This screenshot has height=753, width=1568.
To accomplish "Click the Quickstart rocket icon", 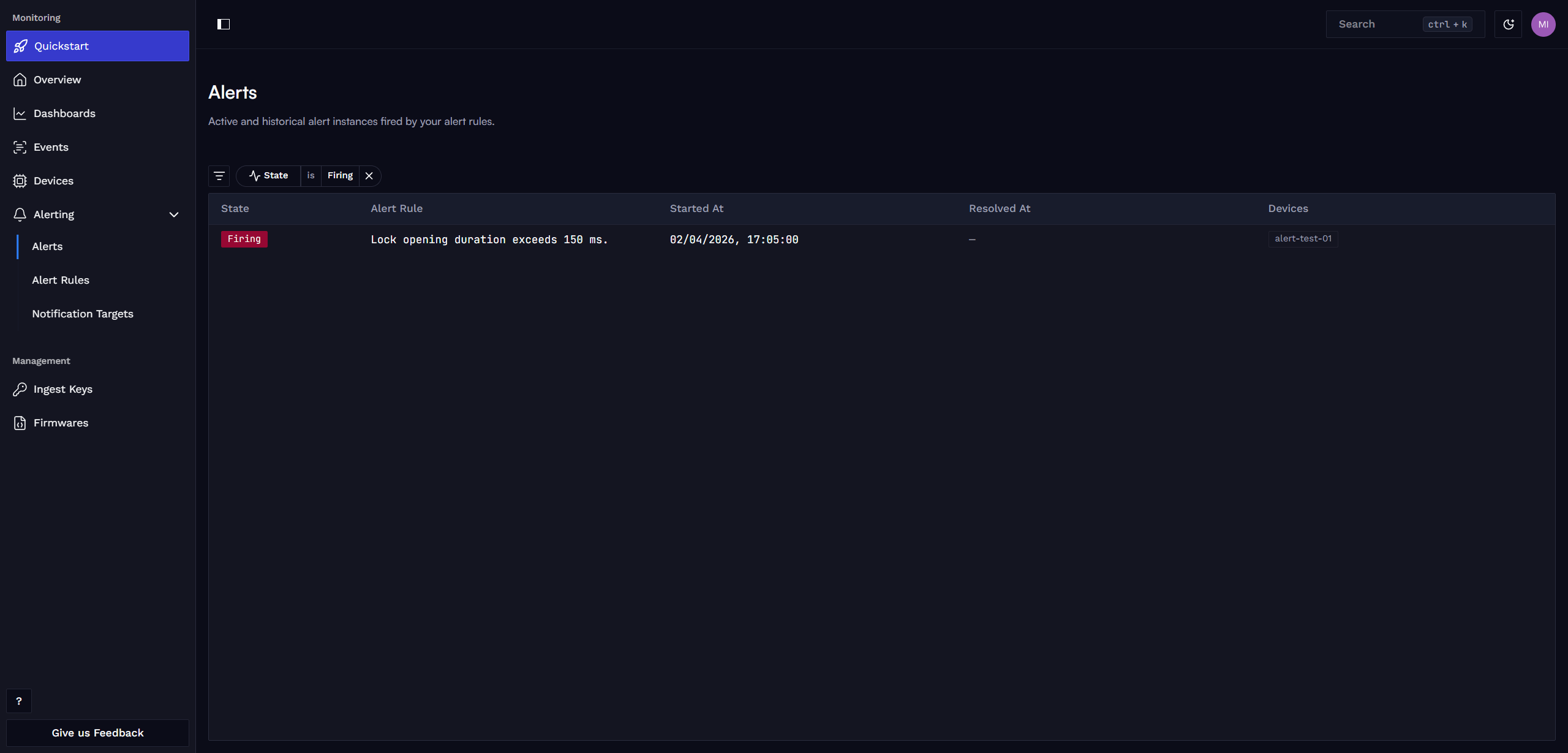I will tap(20, 46).
